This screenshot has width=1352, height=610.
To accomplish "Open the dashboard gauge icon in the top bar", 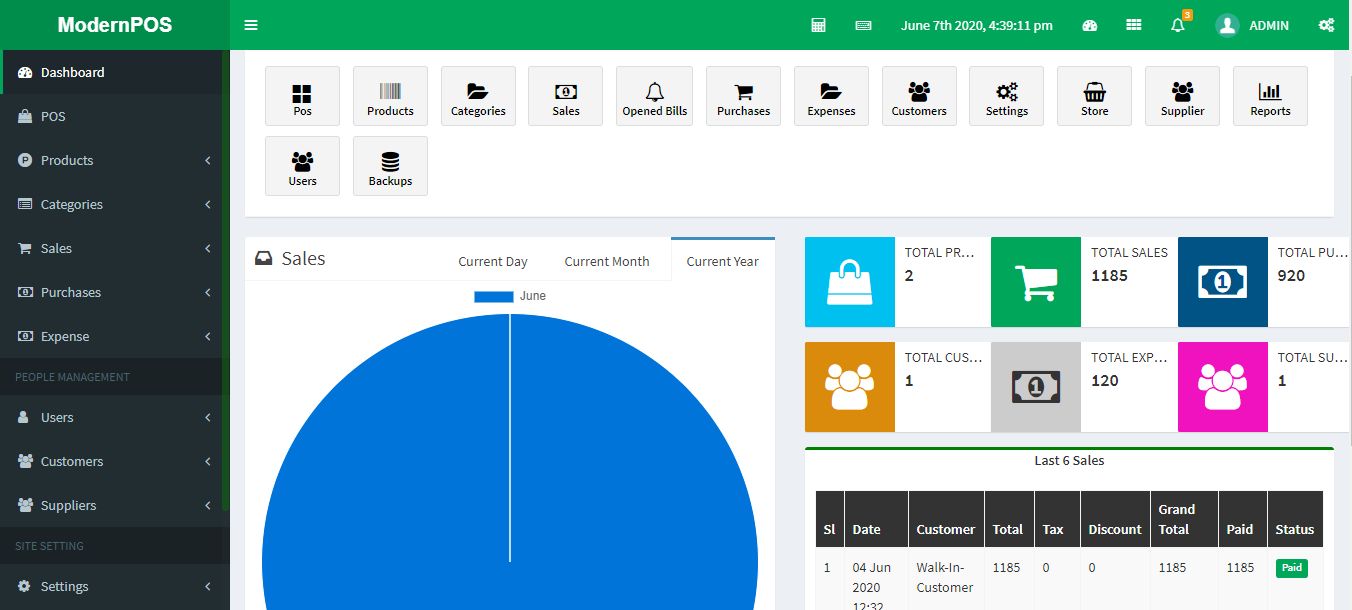I will tap(1090, 25).
